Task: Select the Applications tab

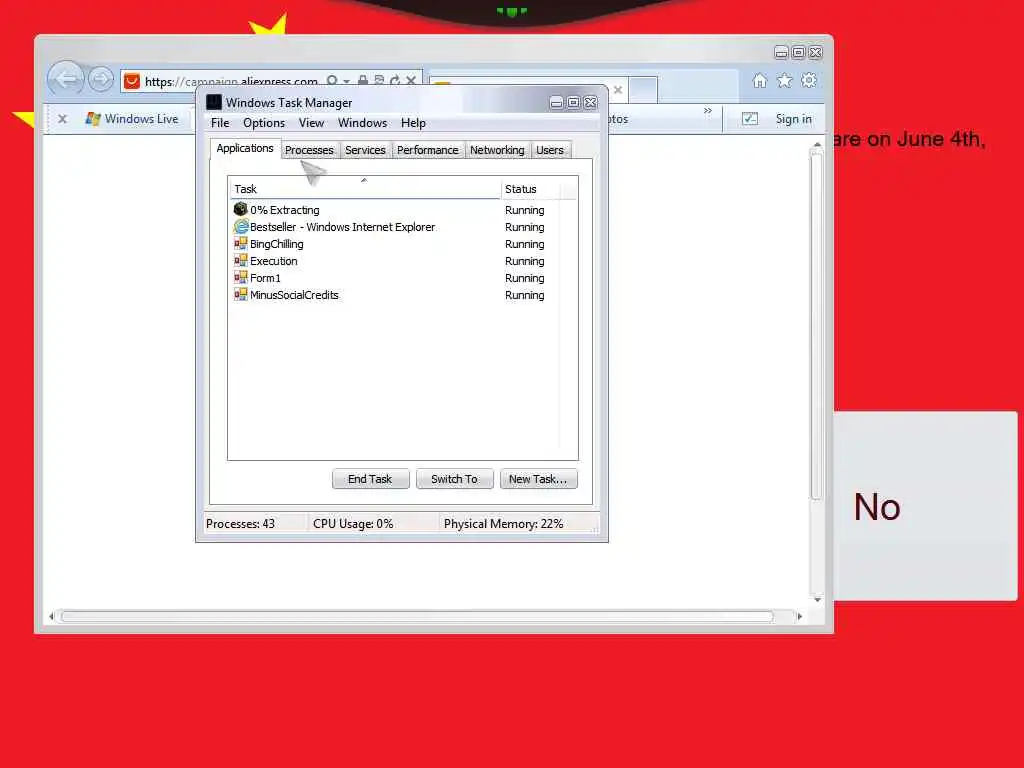Action: [245, 148]
